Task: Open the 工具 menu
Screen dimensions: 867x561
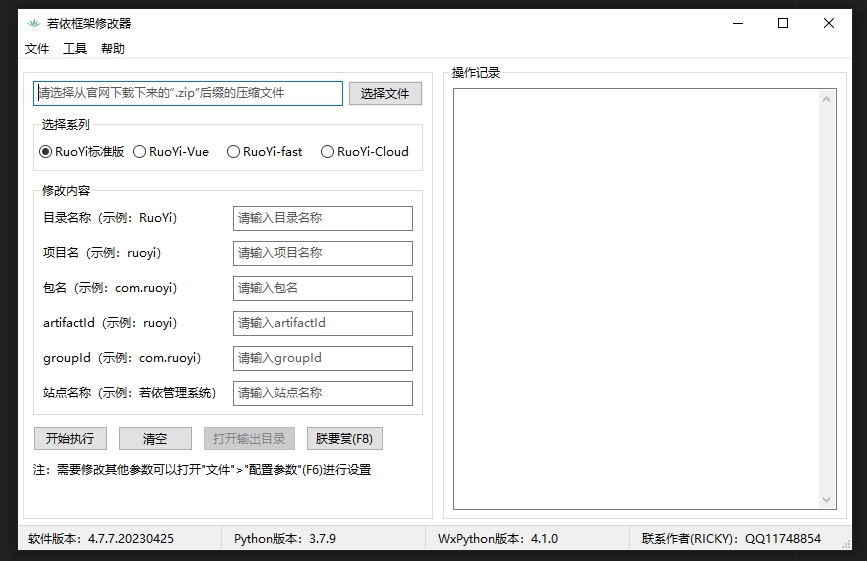Action: (75, 49)
